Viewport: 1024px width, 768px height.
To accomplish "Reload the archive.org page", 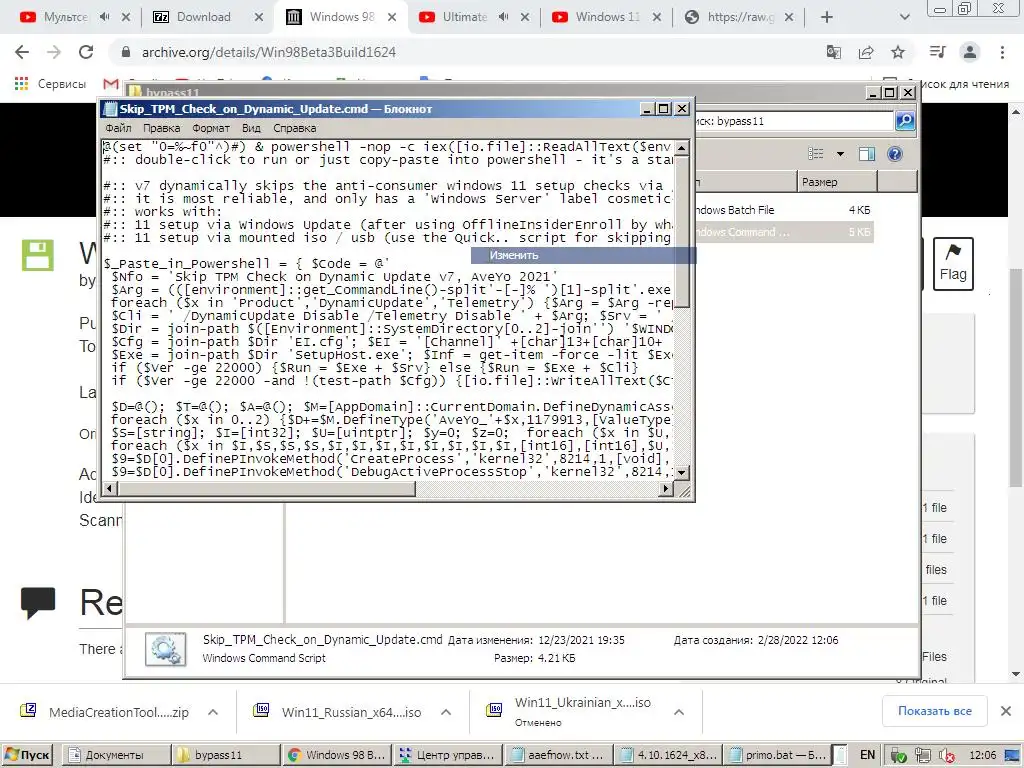I will [x=86, y=52].
